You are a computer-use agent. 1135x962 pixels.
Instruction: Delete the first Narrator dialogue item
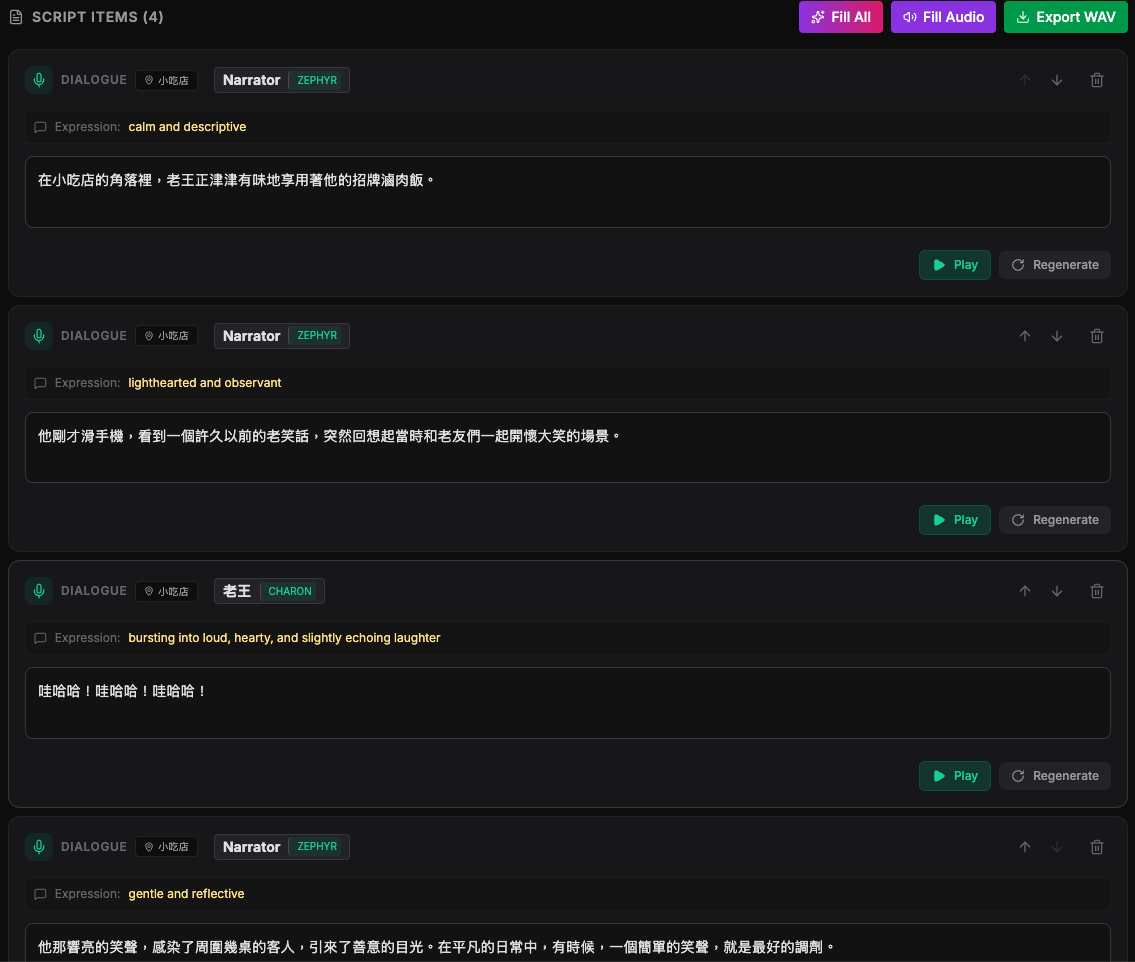(1097, 80)
